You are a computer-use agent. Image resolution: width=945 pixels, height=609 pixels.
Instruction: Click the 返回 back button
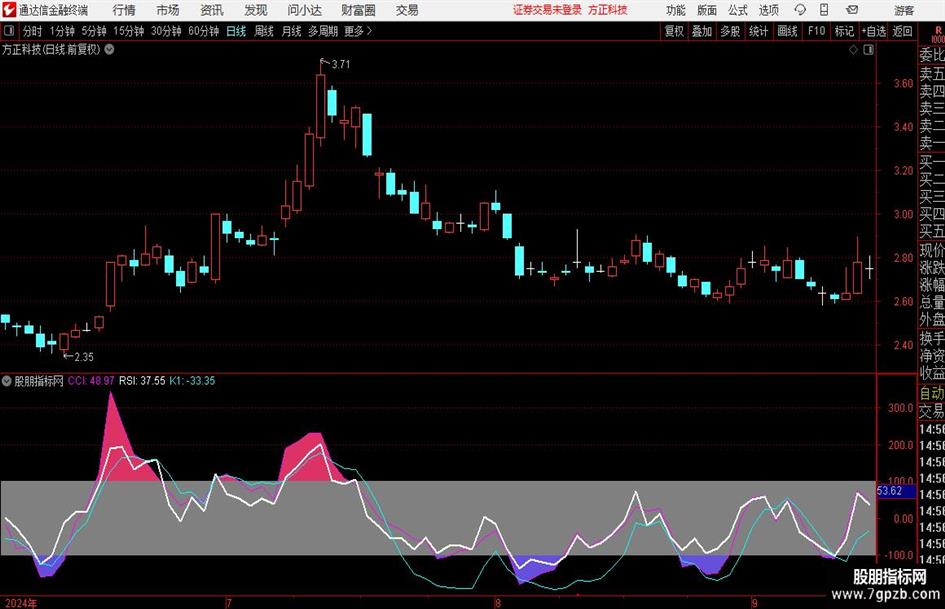[902, 31]
